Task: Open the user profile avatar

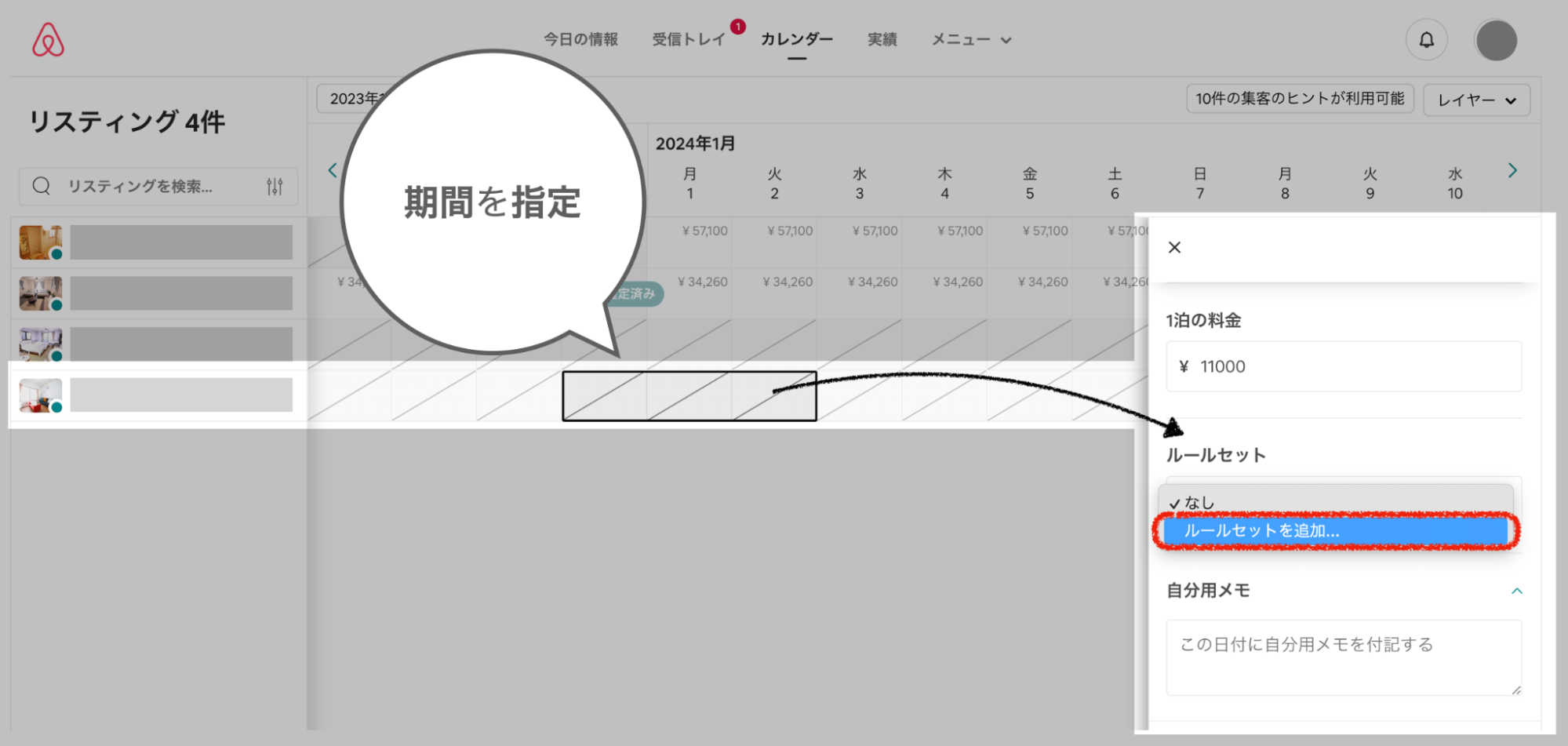Action: click(1495, 40)
